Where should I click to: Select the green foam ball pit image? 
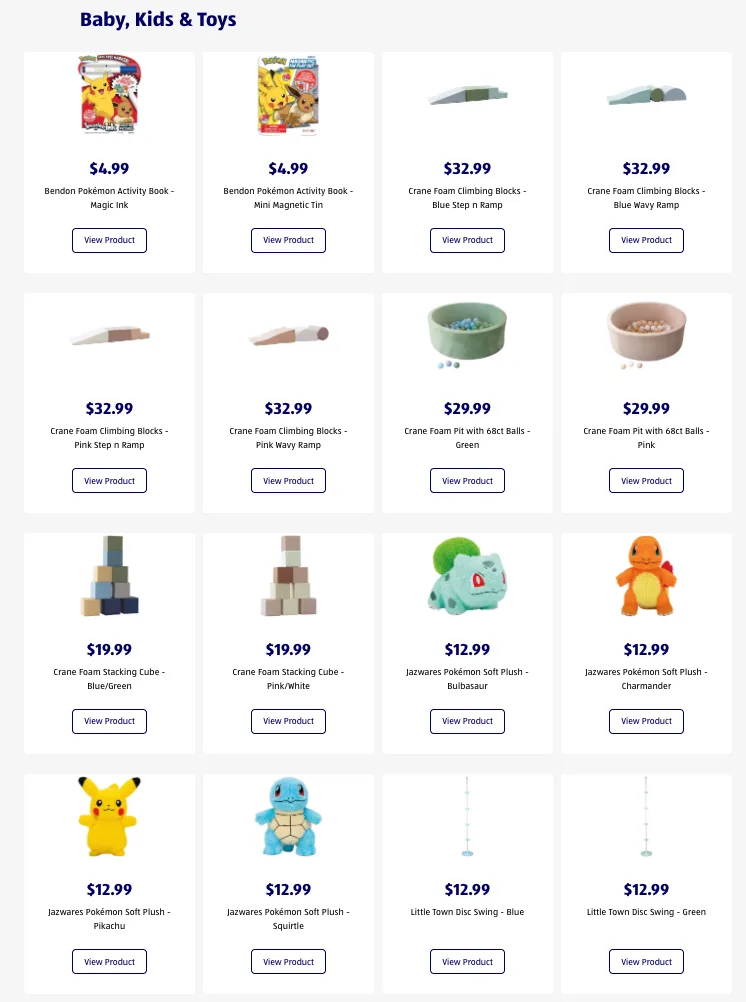467,336
